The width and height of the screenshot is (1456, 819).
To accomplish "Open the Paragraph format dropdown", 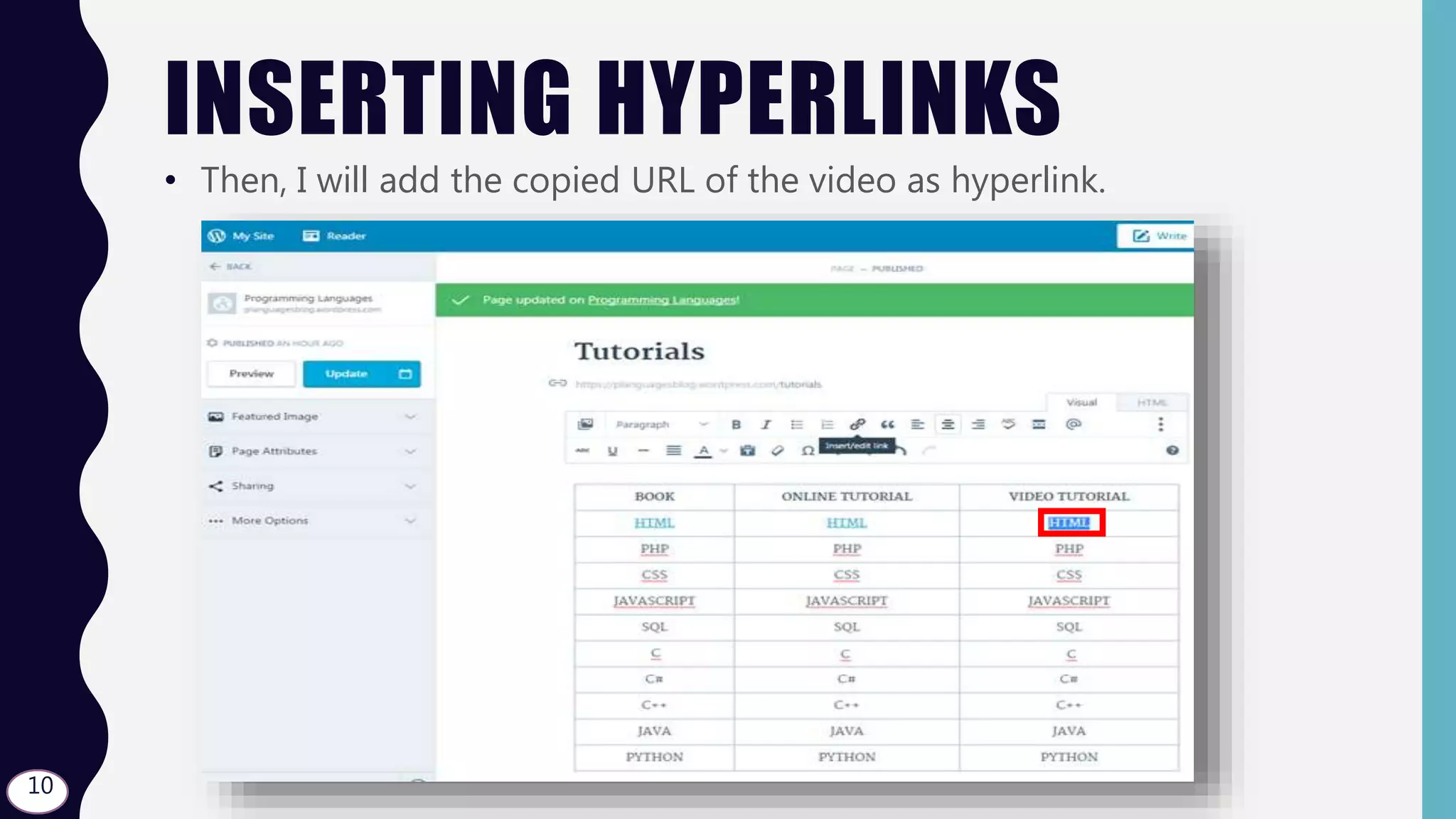I will tap(661, 424).
